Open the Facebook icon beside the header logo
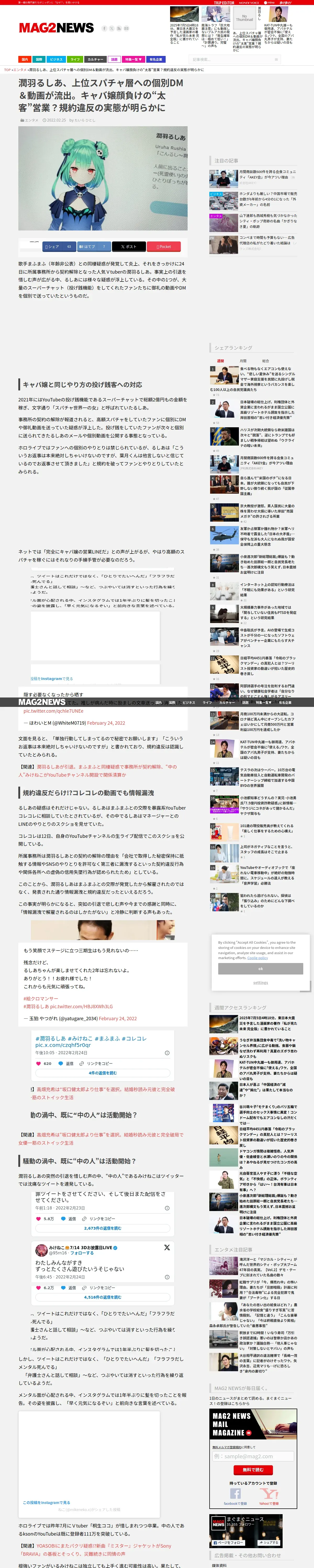The width and height of the screenshot is (314, 1568). (x=104, y=28)
